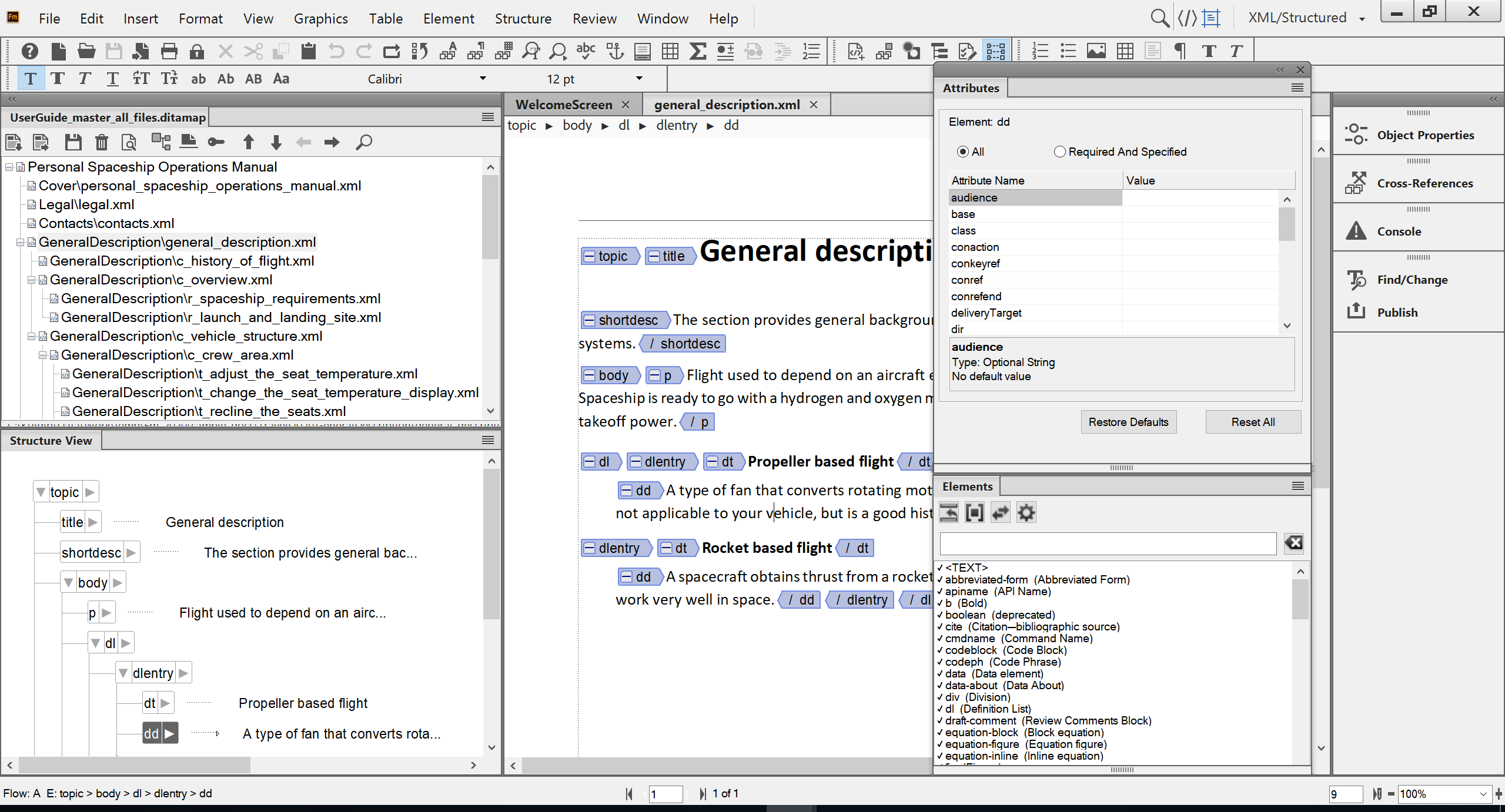
Task: Collapse the topic node in Structure View
Action: [40, 491]
